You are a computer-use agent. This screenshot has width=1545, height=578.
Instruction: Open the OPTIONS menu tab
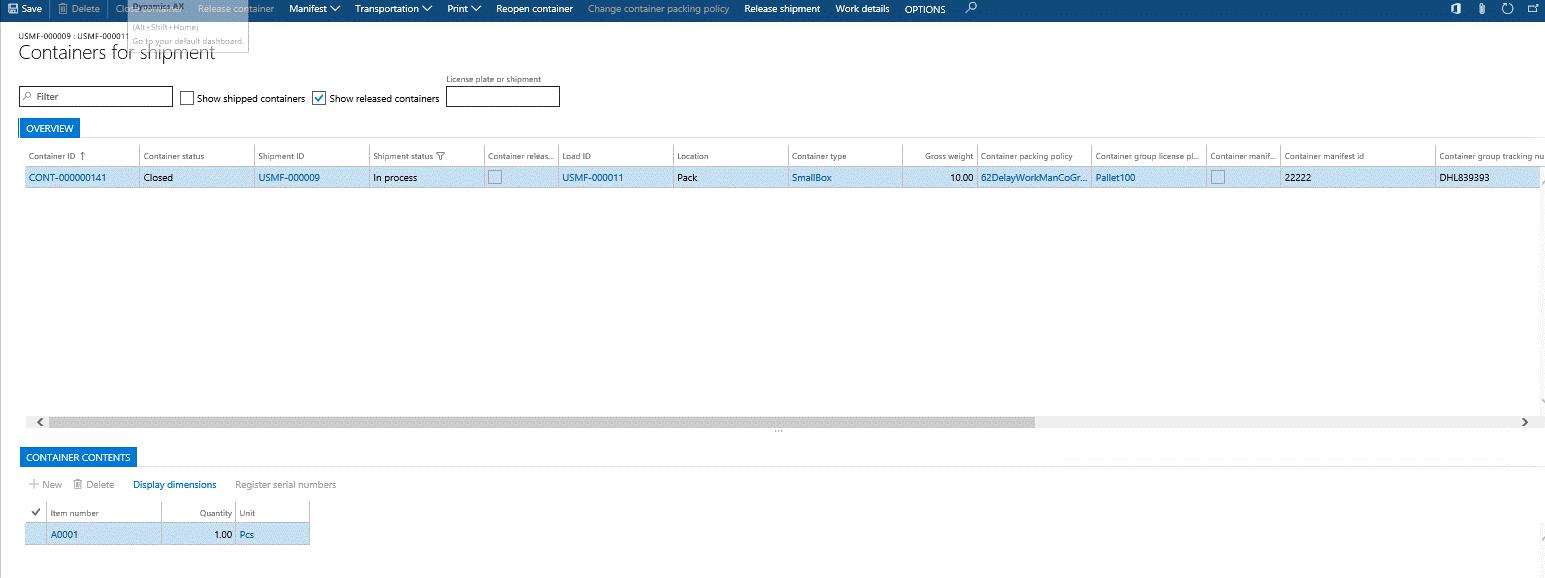point(924,9)
